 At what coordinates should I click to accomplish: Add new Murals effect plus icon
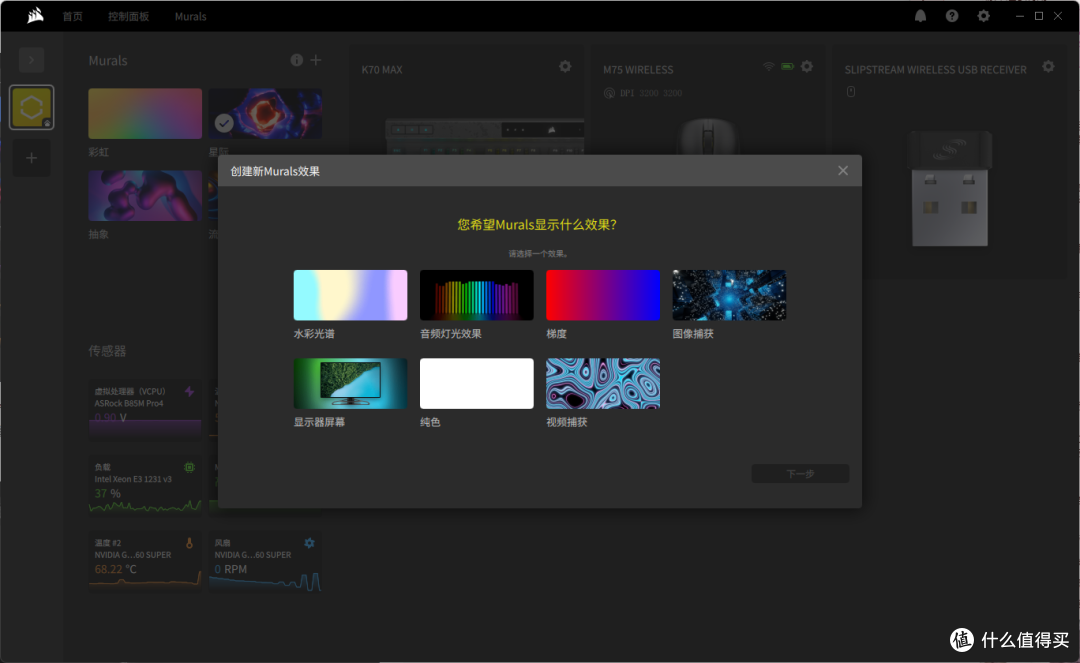315,60
